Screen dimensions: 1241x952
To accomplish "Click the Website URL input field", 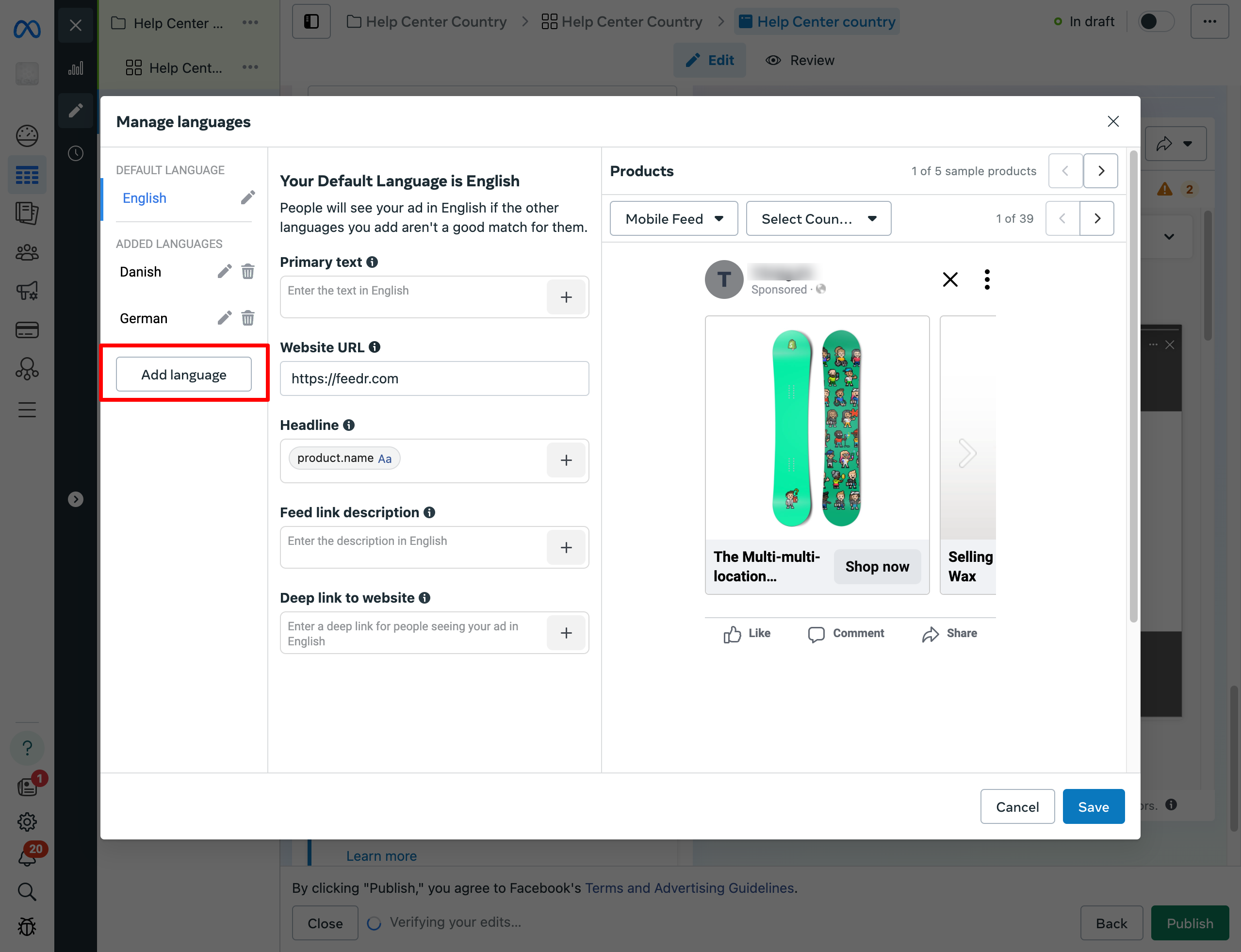I will [x=434, y=377].
